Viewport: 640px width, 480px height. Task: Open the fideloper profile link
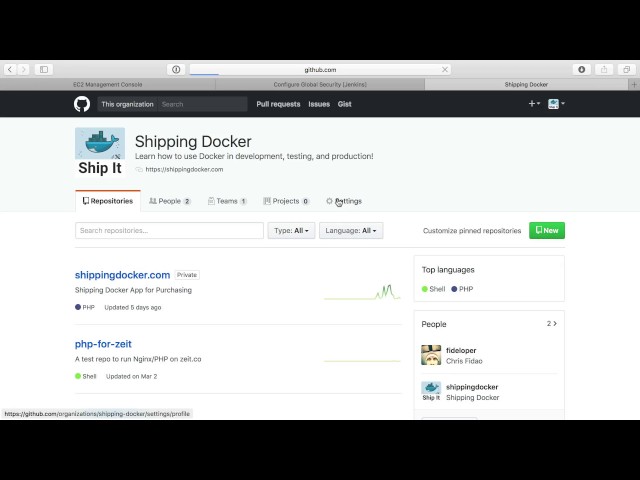click(461, 350)
